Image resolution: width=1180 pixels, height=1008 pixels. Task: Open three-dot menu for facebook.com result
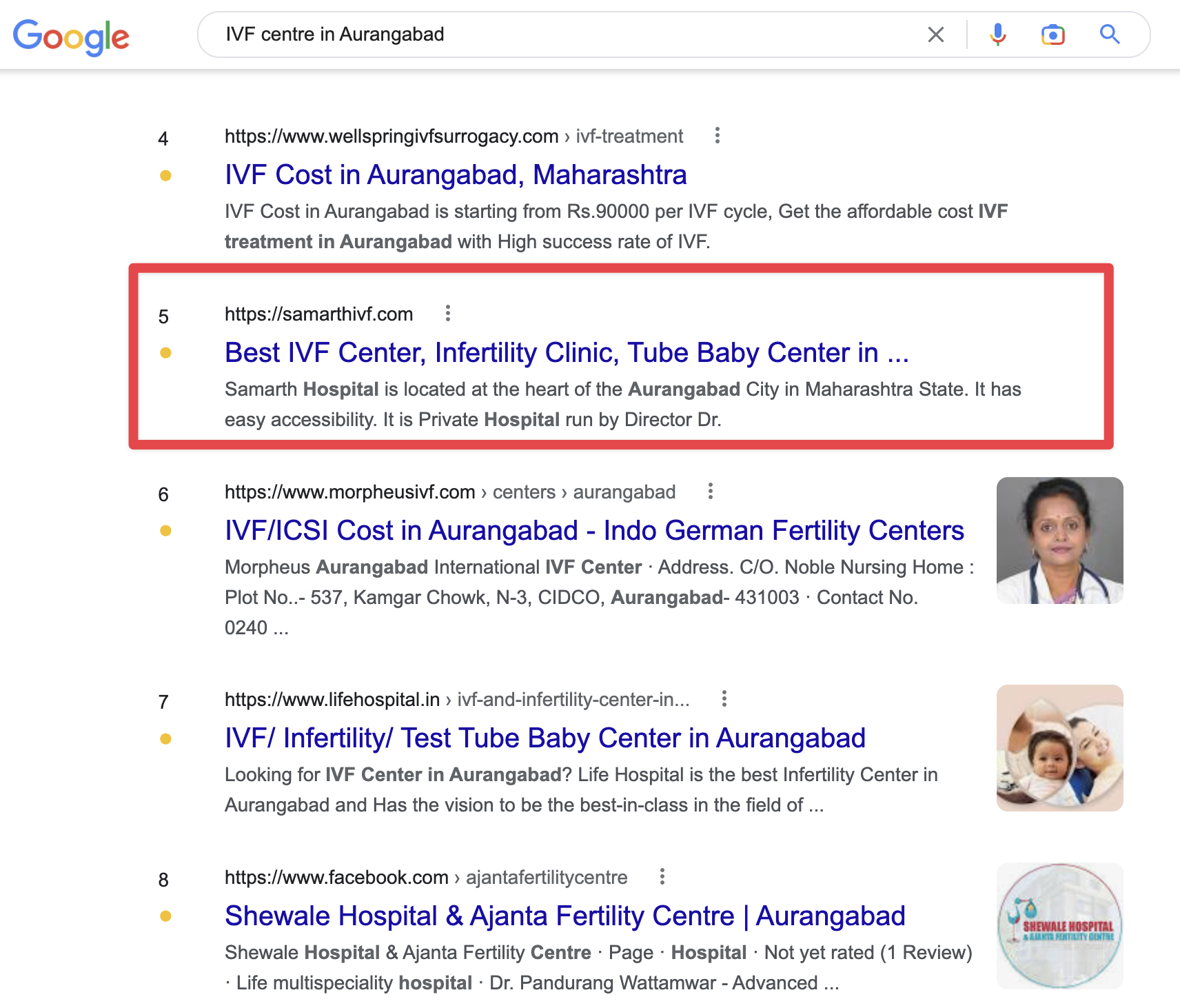point(662,877)
